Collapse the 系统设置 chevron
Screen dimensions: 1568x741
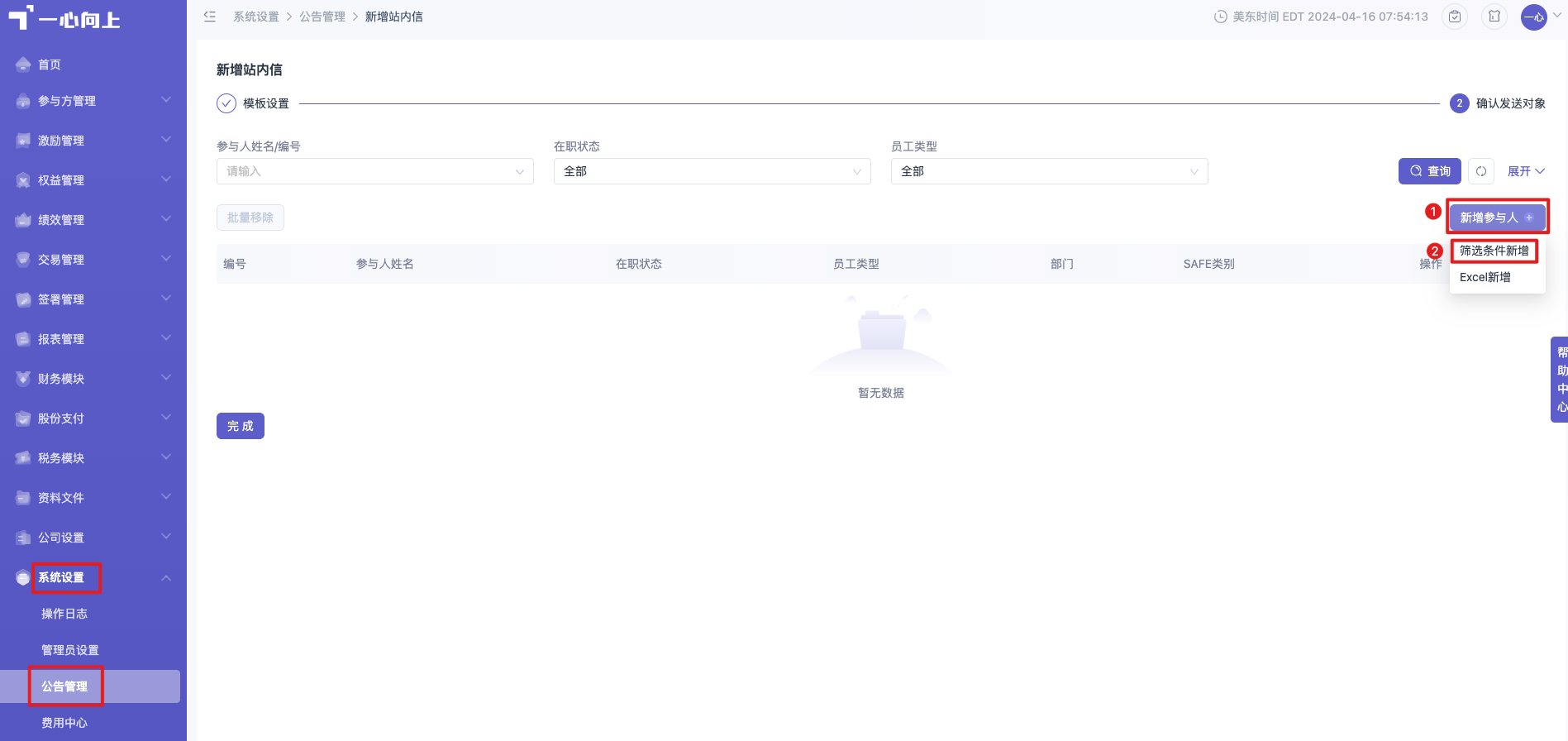[x=166, y=577]
